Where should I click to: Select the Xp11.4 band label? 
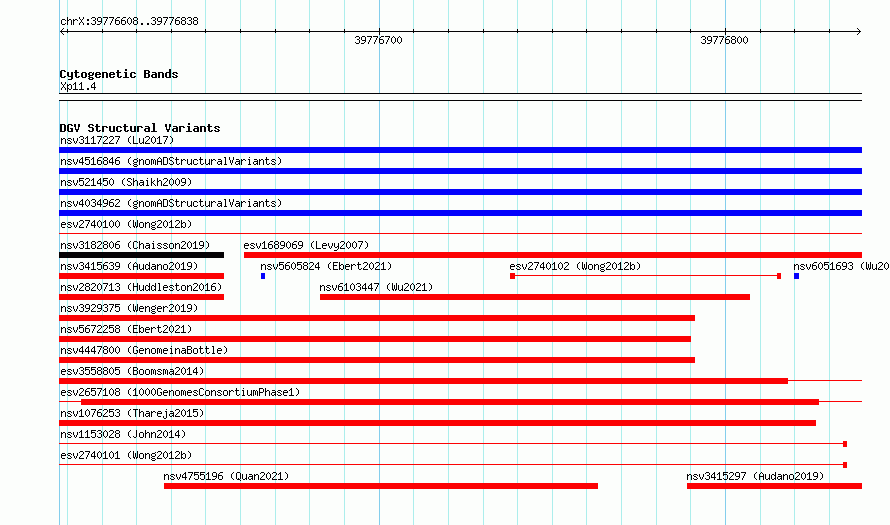click(78, 86)
